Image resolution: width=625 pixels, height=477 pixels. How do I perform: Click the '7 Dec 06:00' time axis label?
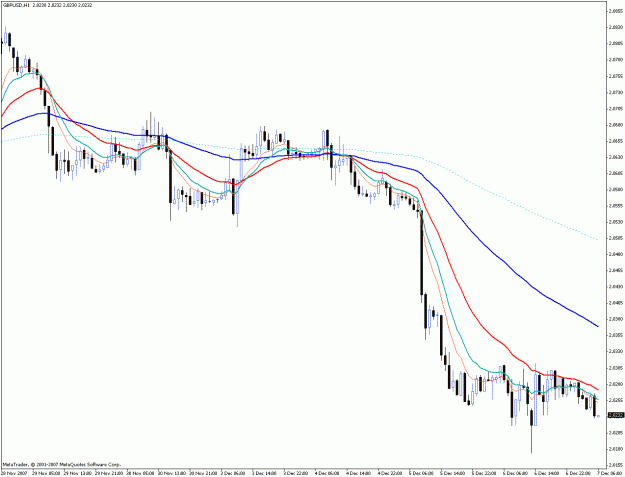point(609,473)
